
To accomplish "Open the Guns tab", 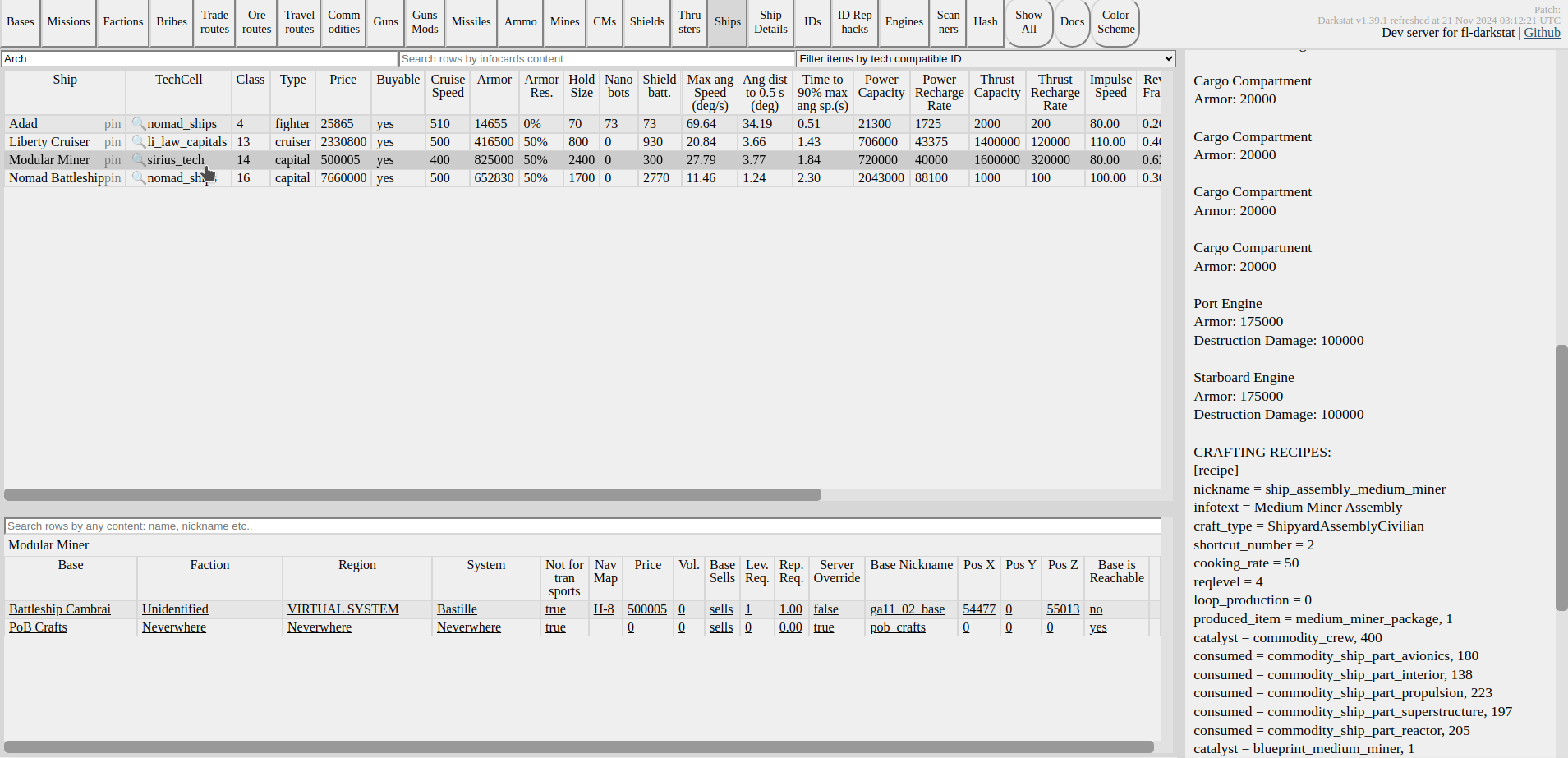I will [385, 22].
